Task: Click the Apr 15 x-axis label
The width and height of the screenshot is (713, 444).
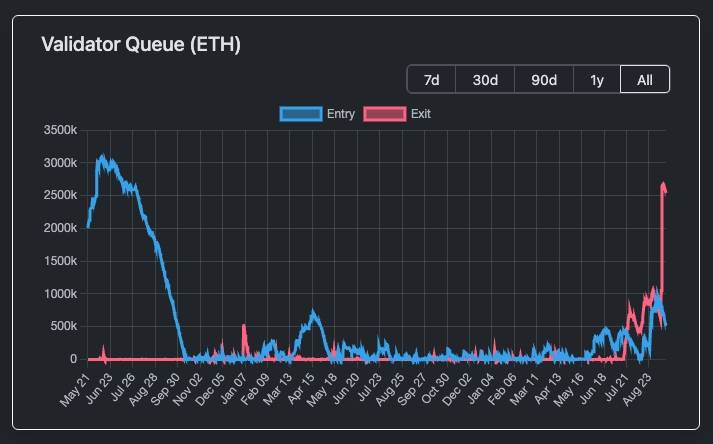Action: [301, 389]
